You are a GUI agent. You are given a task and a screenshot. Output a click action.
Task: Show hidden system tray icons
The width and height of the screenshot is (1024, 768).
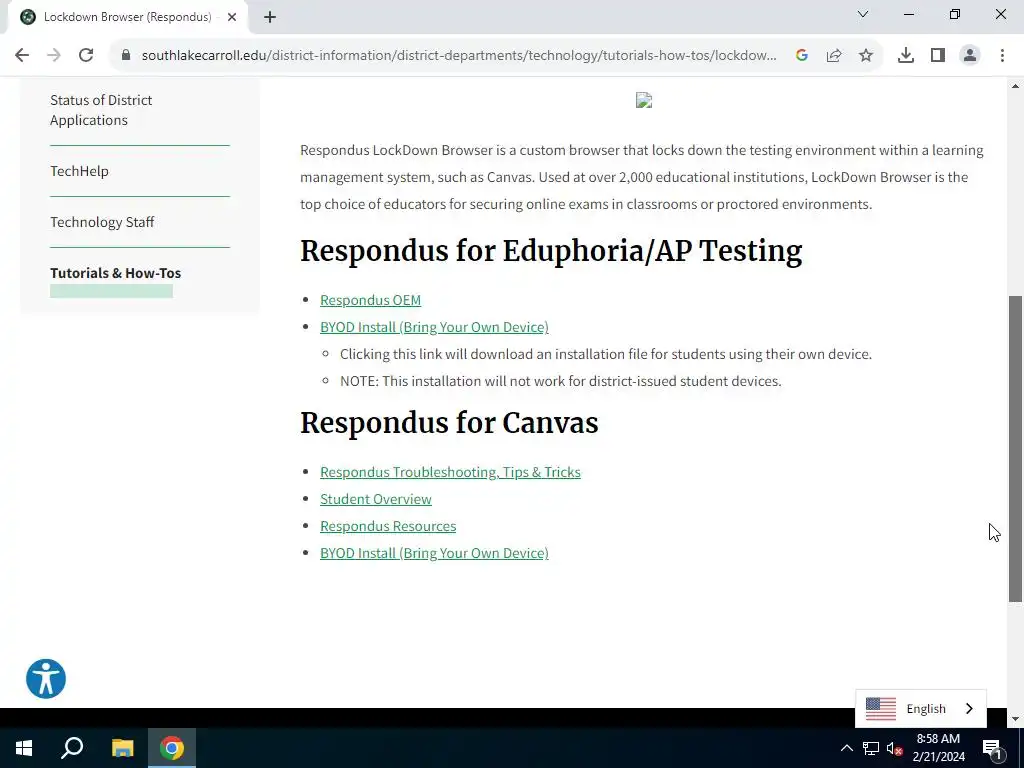pyautogui.click(x=846, y=748)
